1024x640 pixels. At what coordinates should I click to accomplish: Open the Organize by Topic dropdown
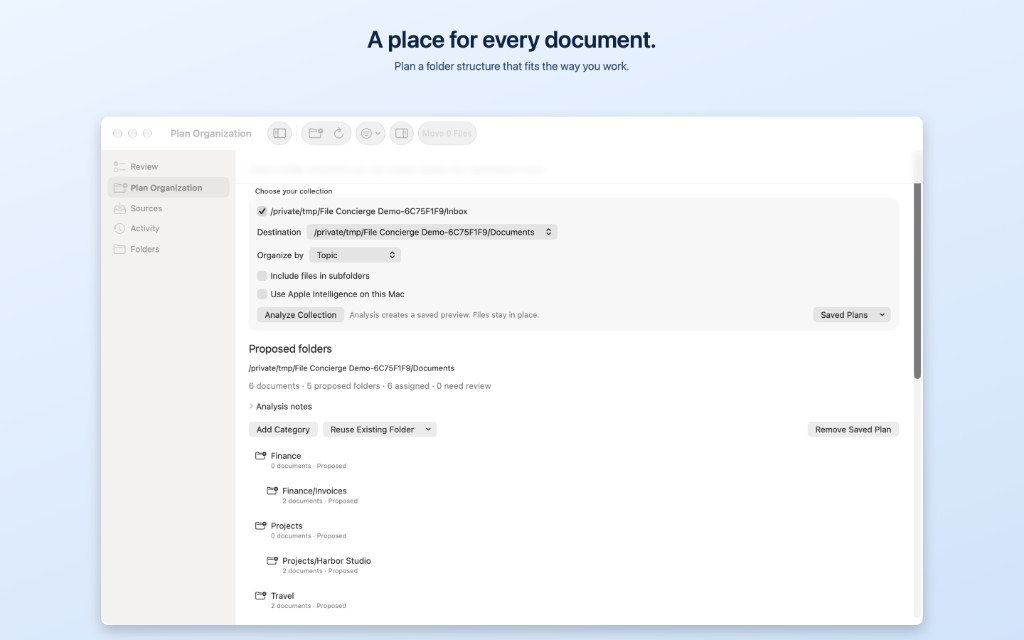[x=355, y=255]
